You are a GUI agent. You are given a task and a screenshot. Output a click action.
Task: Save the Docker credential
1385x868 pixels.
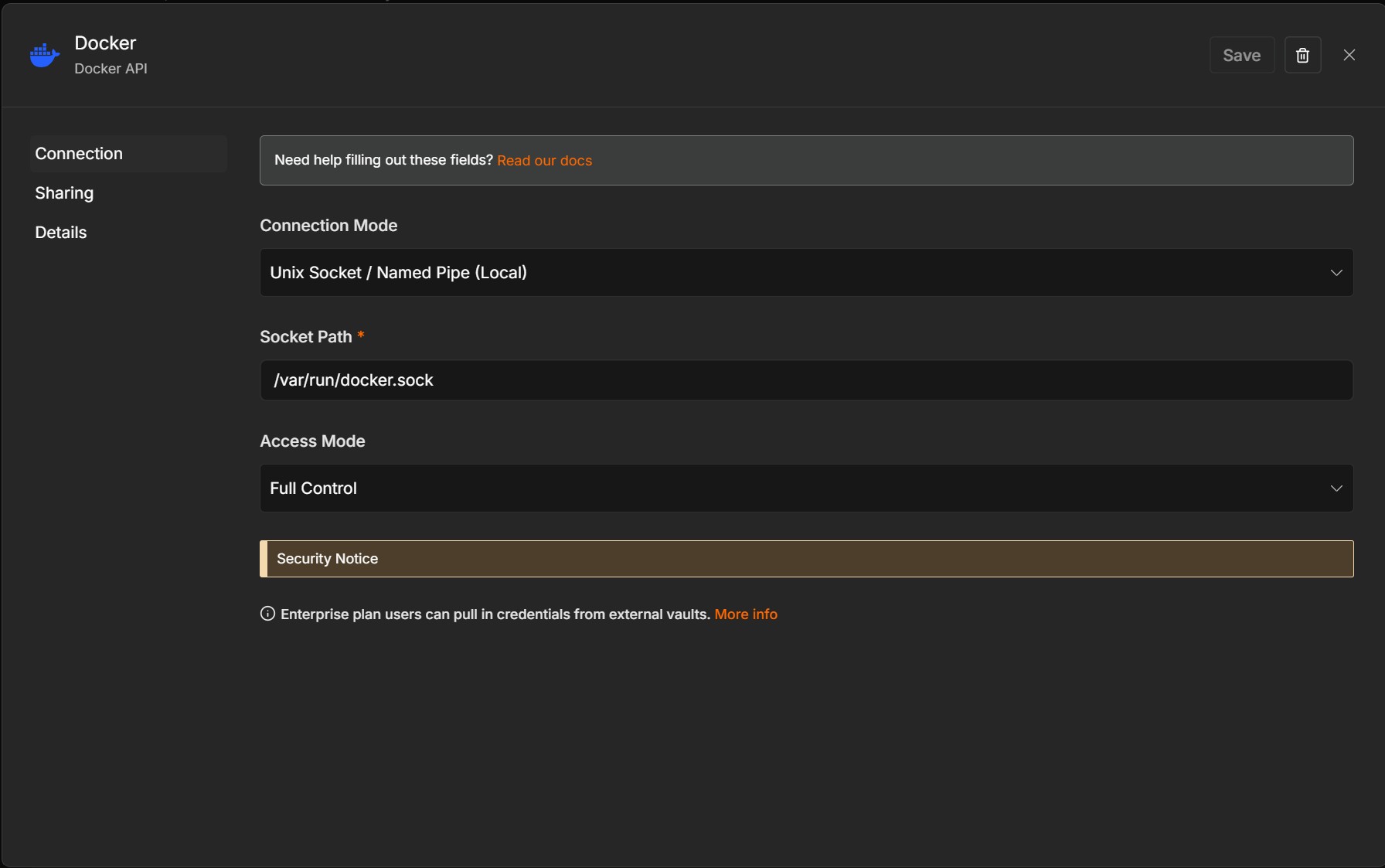(x=1241, y=55)
